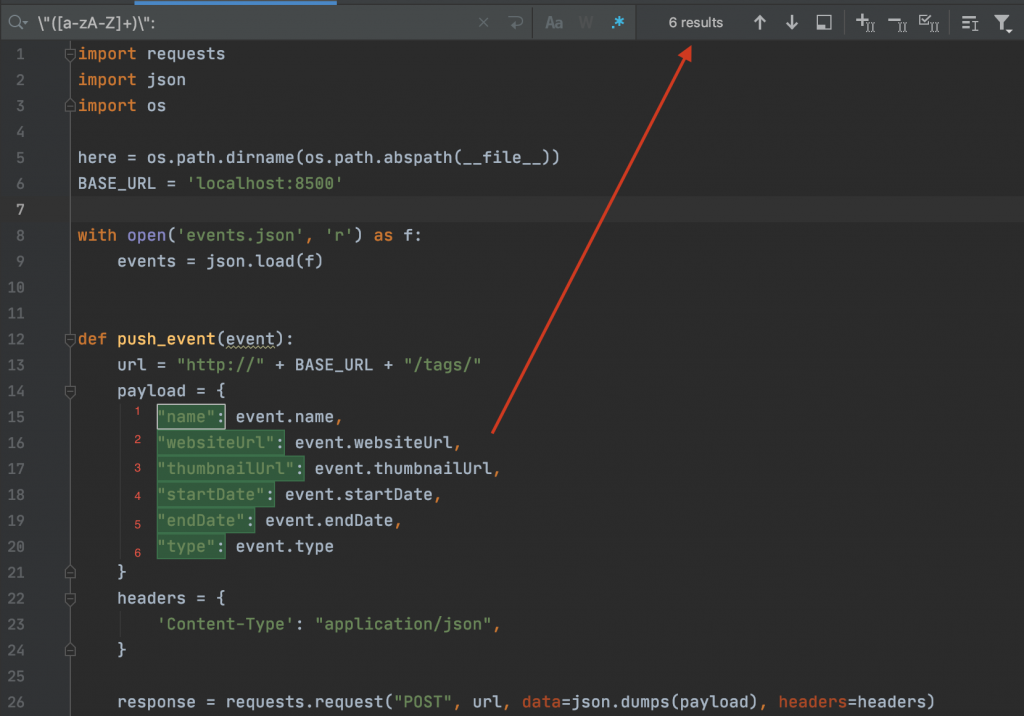This screenshot has height=716, width=1024.
Task: Click line number 7 in the gutter
Action: tap(20, 210)
